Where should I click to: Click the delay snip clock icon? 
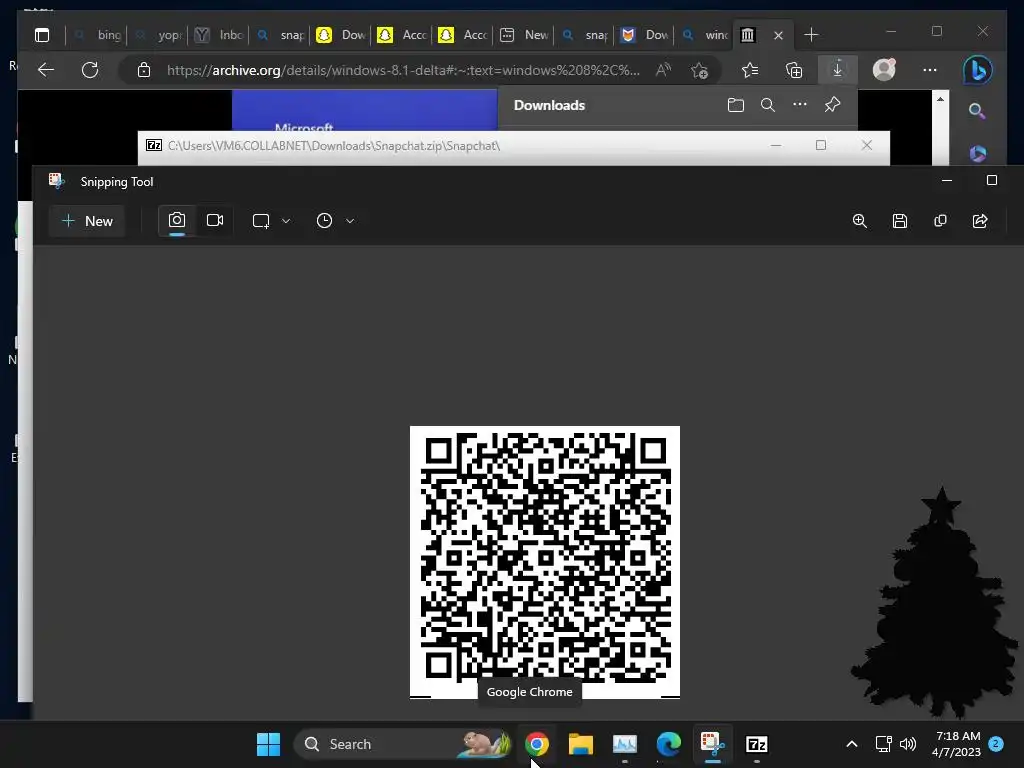pyautogui.click(x=324, y=221)
